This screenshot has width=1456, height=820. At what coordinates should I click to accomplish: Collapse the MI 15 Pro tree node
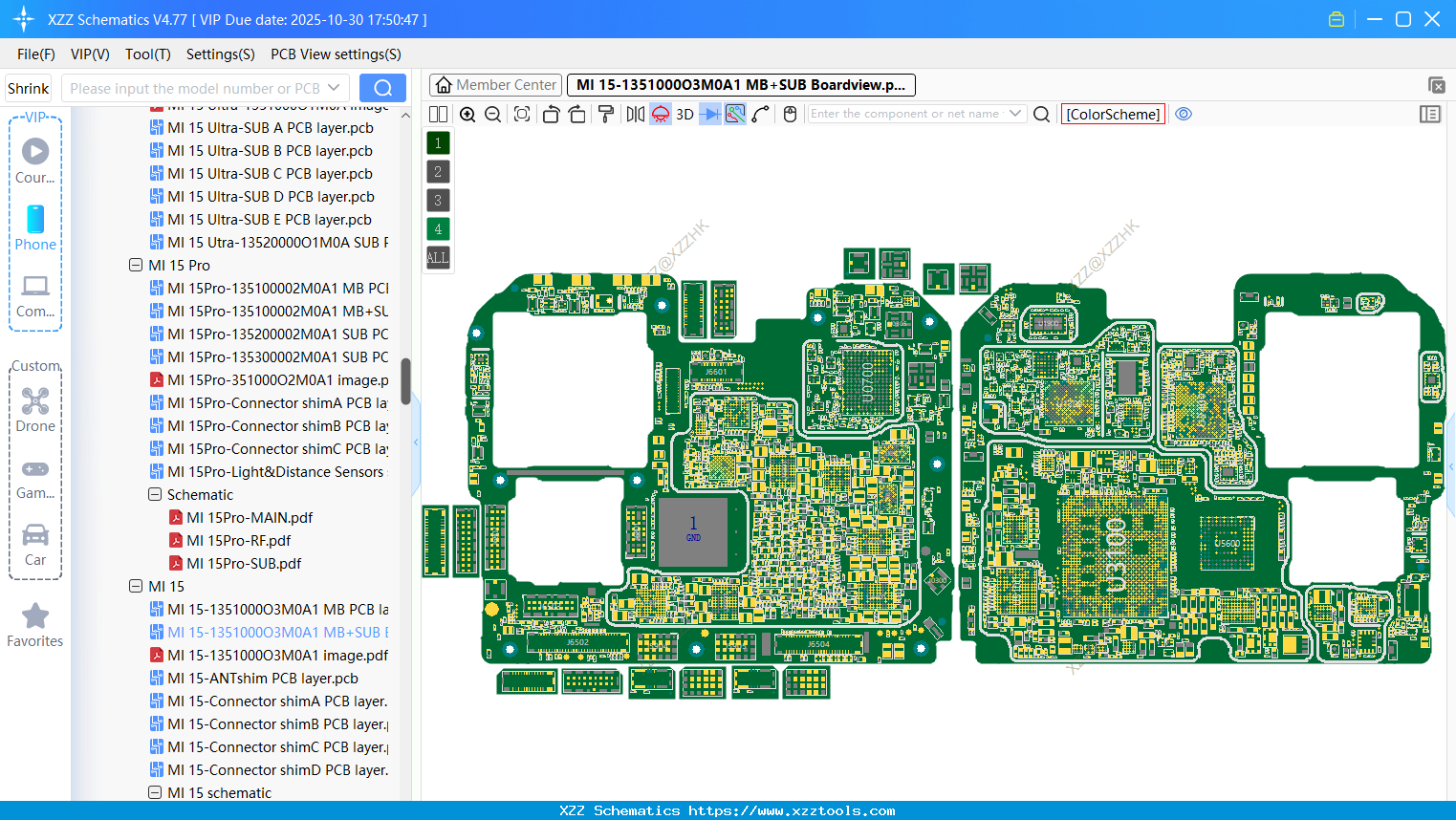coord(136,265)
